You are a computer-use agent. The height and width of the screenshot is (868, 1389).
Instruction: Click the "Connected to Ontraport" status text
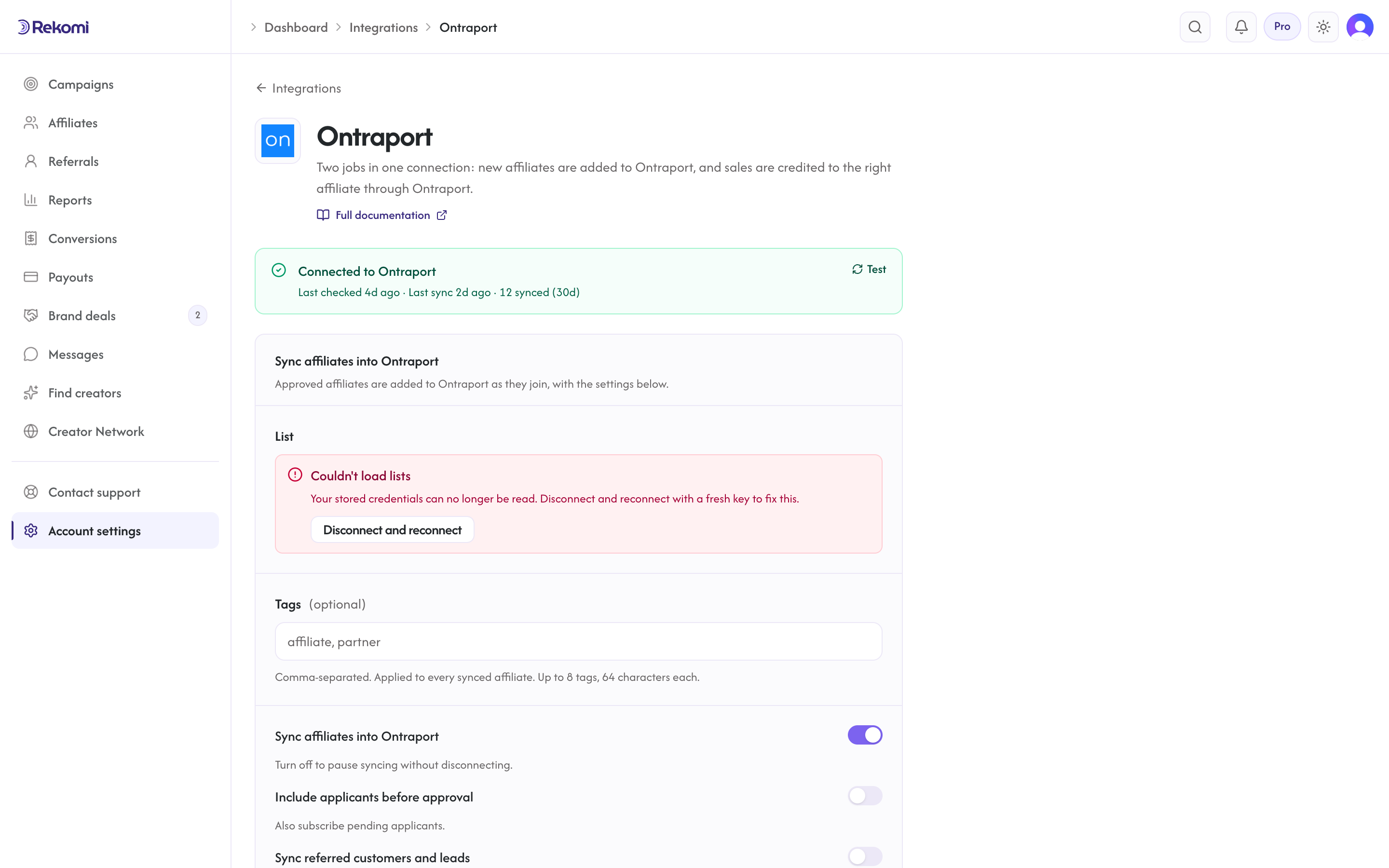tap(367, 271)
